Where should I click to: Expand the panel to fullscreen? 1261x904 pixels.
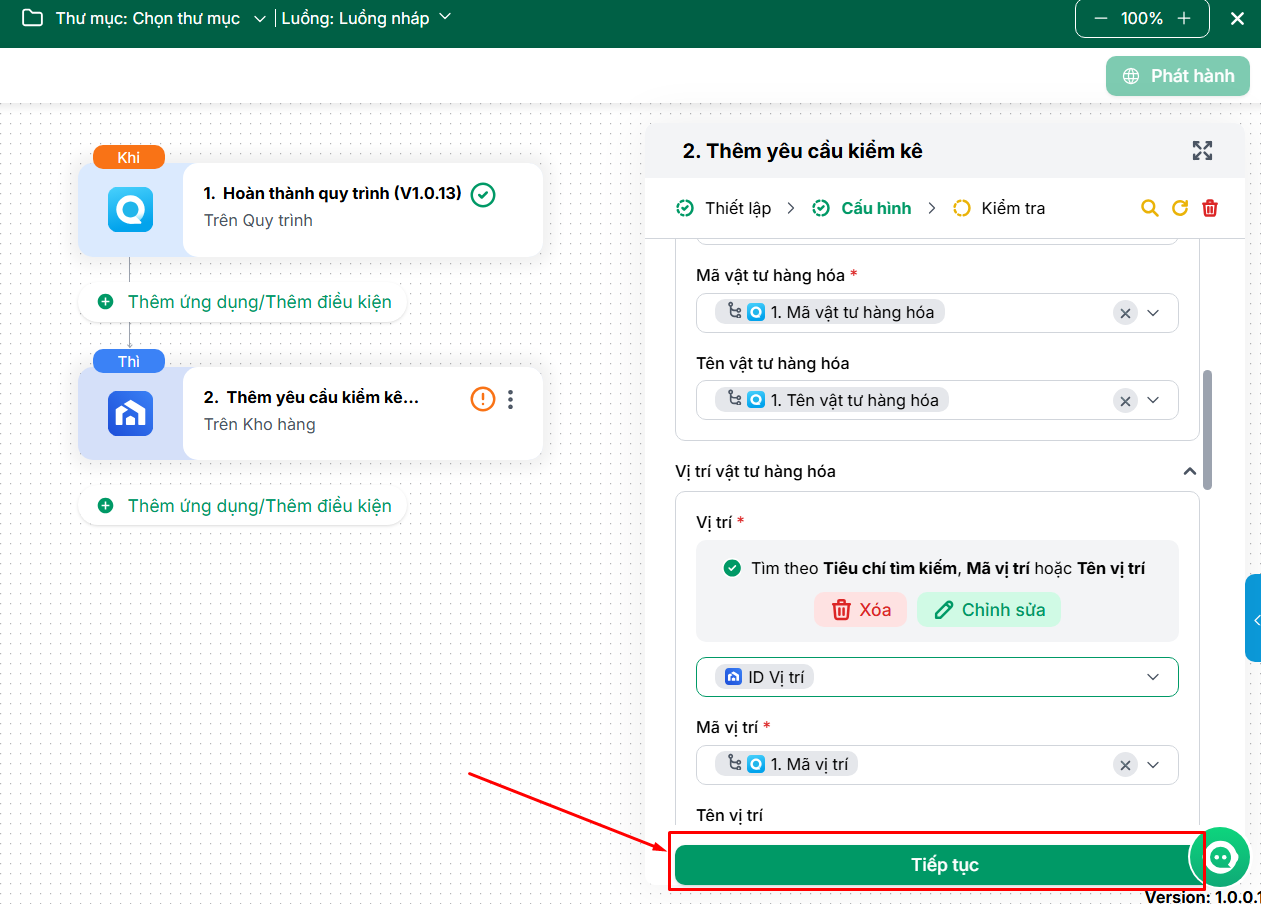pos(1202,151)
